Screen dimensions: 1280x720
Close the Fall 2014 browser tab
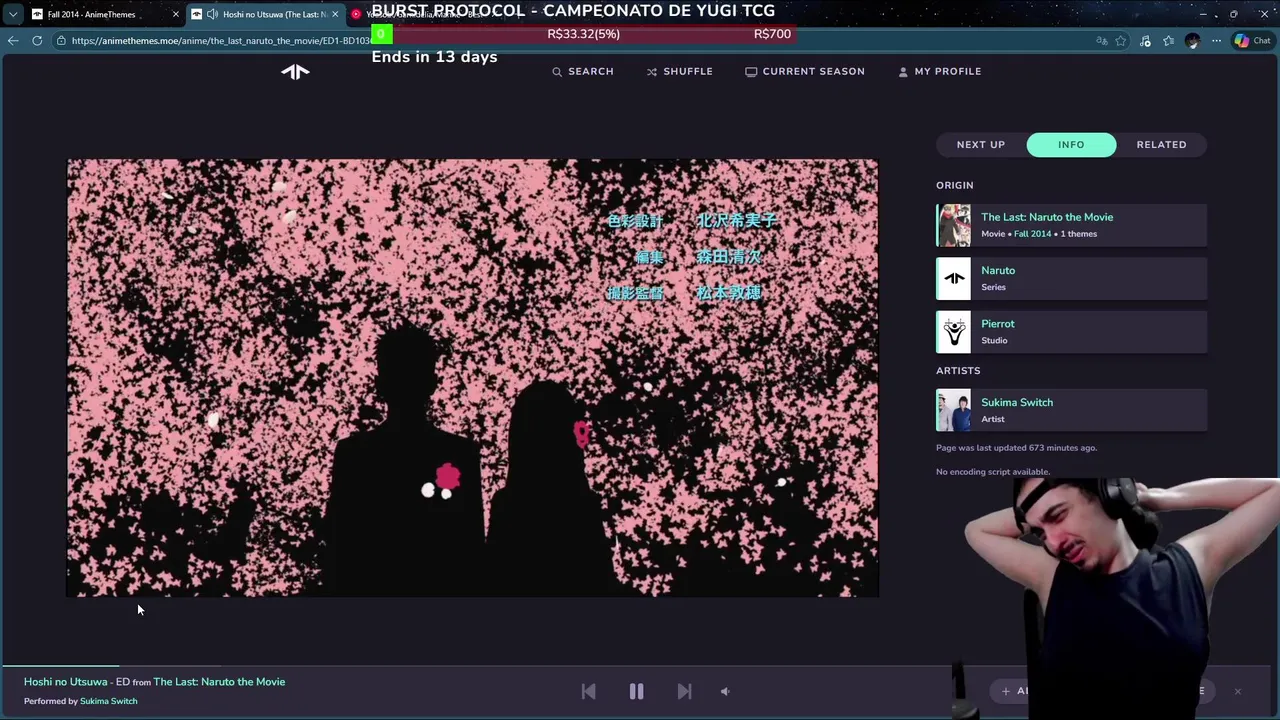click(175, 14)
